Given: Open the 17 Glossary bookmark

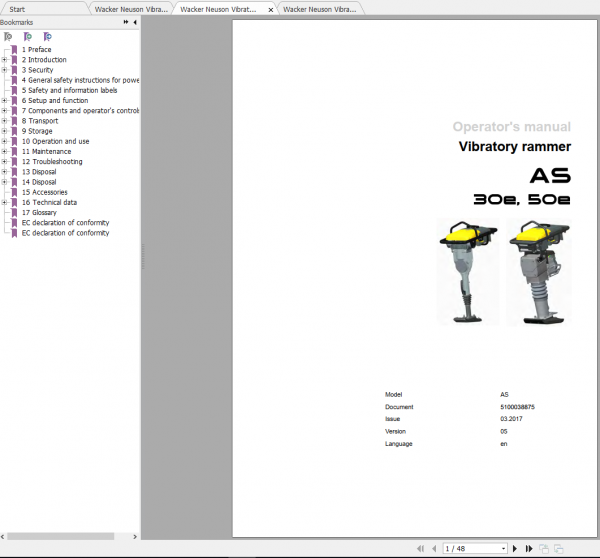Looking at the screenshot, I should tap(39, 212).
